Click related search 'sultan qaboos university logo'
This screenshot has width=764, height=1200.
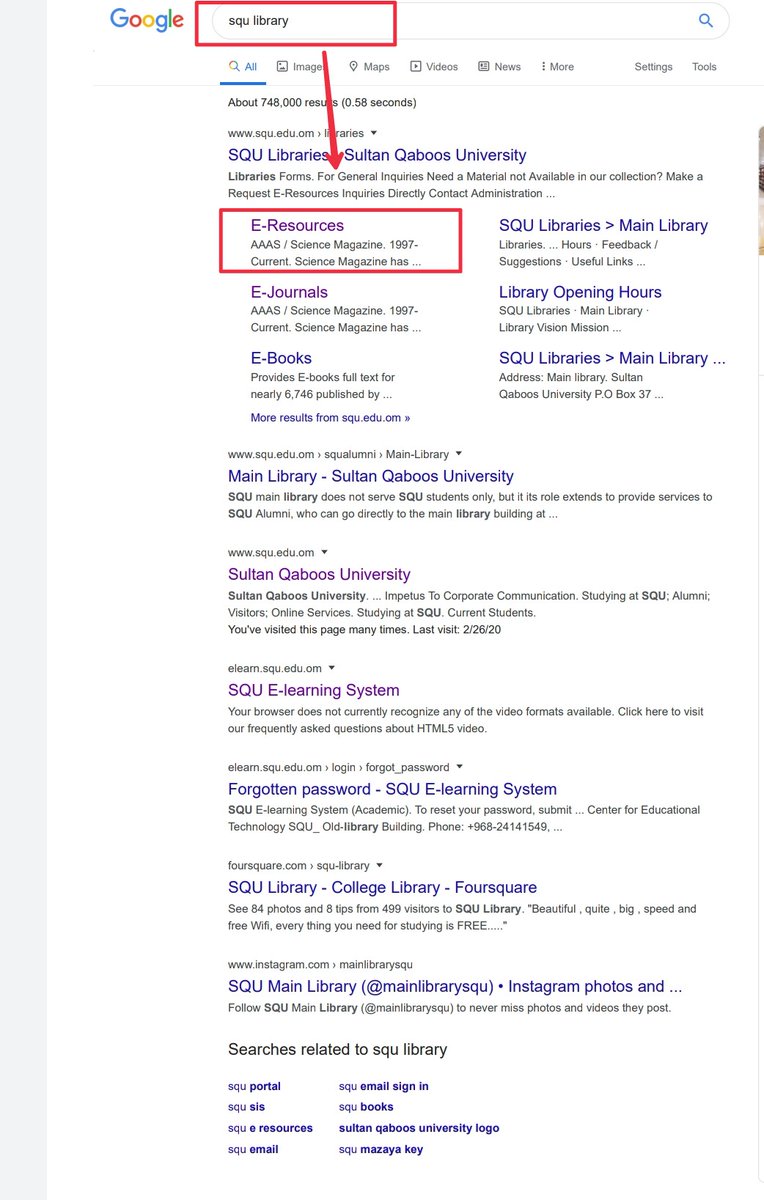click(419, 1128)
